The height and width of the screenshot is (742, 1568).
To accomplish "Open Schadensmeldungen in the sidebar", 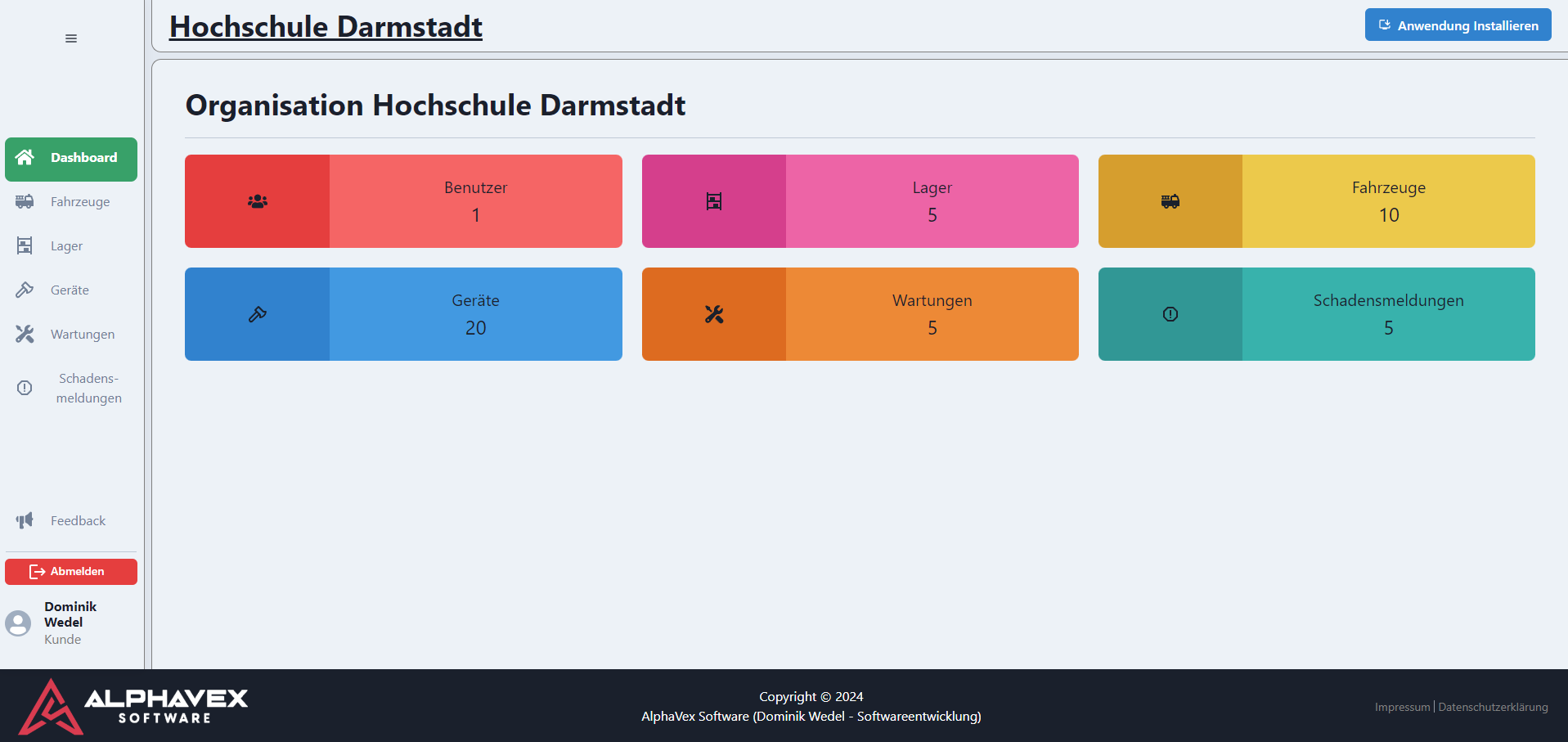I will pyautogui.click(x=71, y=388).
